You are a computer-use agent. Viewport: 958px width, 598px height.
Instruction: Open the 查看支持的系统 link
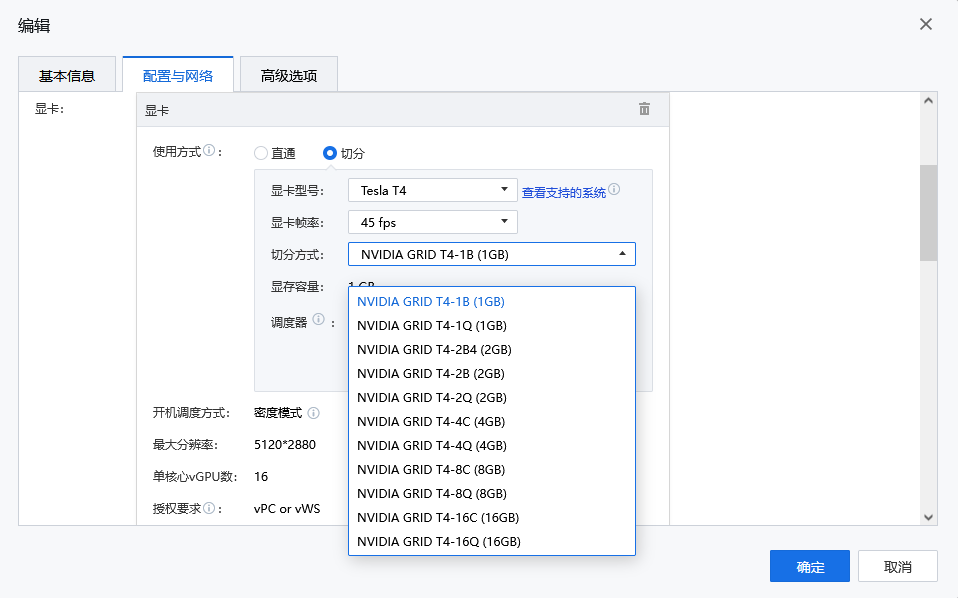pos(563,192)
